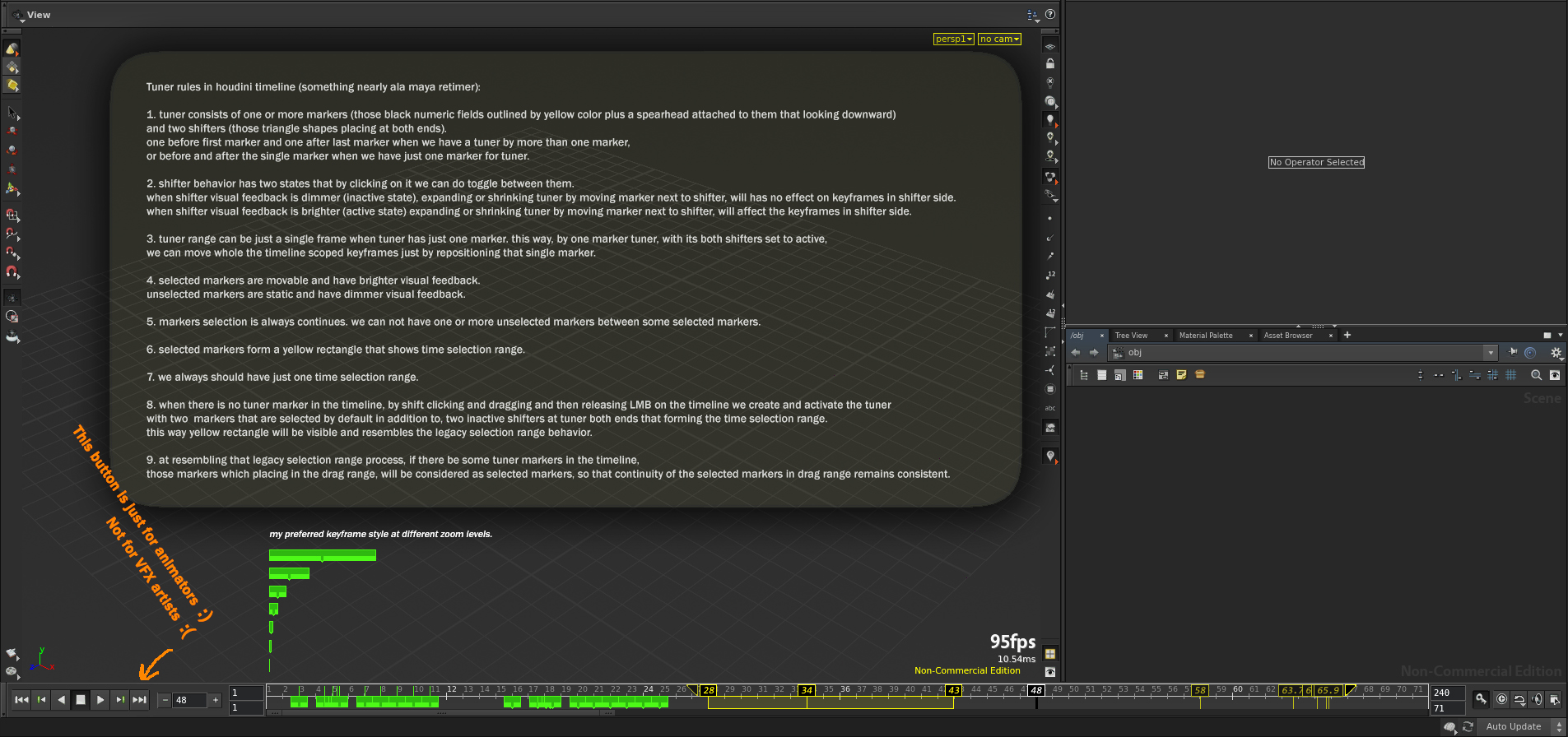Close the Asset Browser tab
Viewport: 1568px width, 737px height.
(x=1331, y=336)
